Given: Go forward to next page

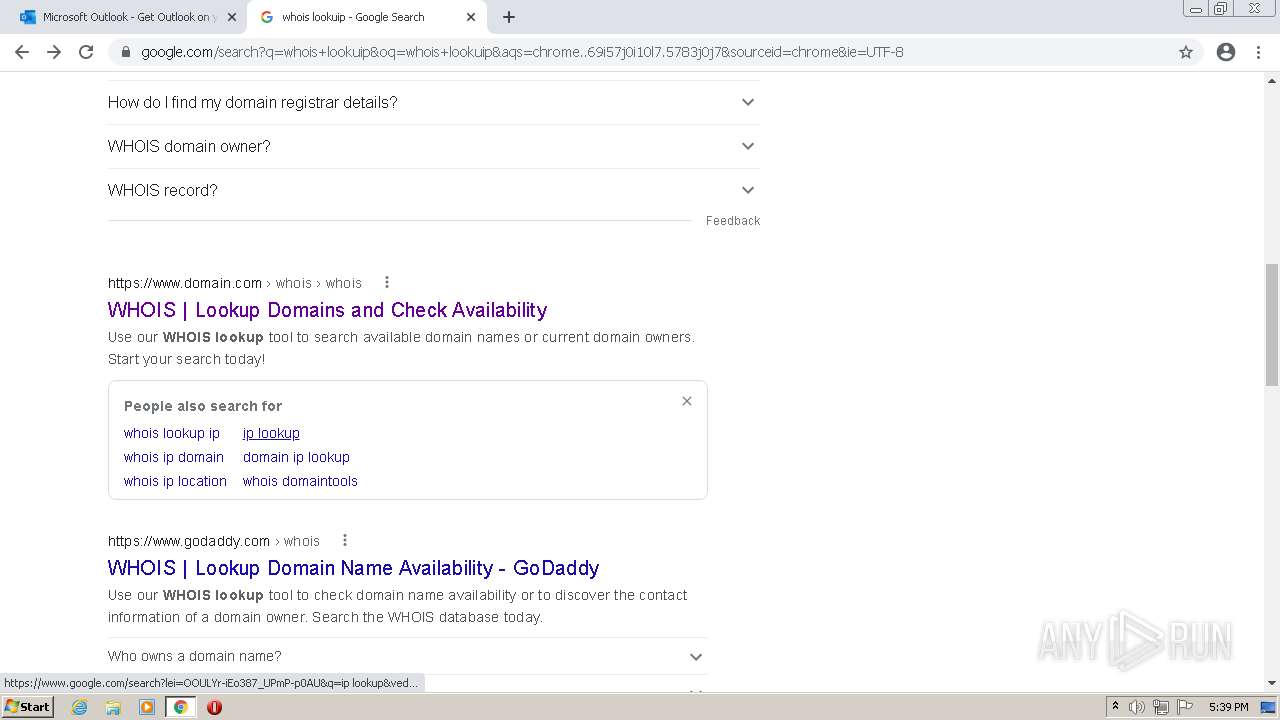Looking at the screenshot, I should point(54,52).
